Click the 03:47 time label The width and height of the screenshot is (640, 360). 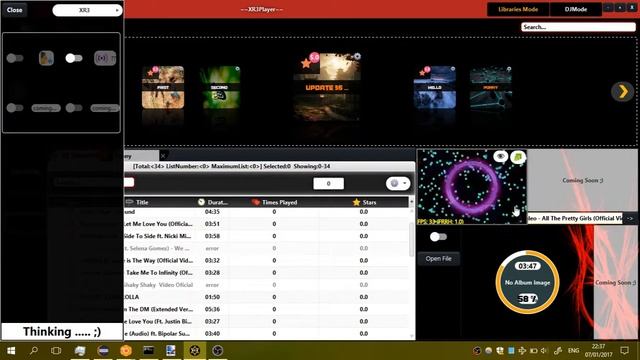(x=527, y=266)
